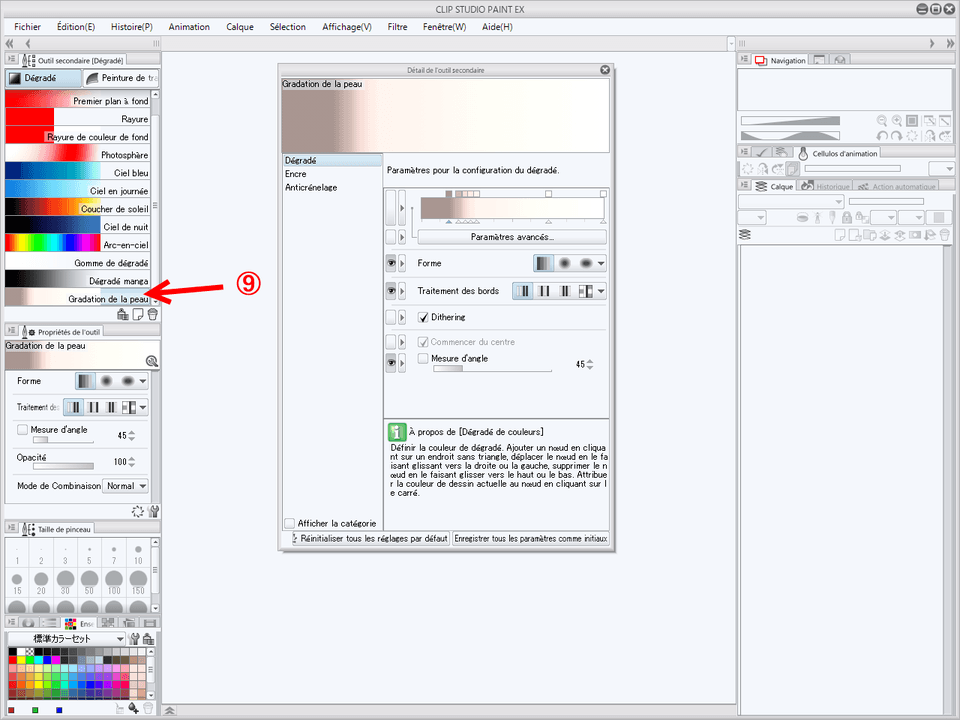Close the sub tool detail dialog
The image size is (960, 720).
[604, 70]
